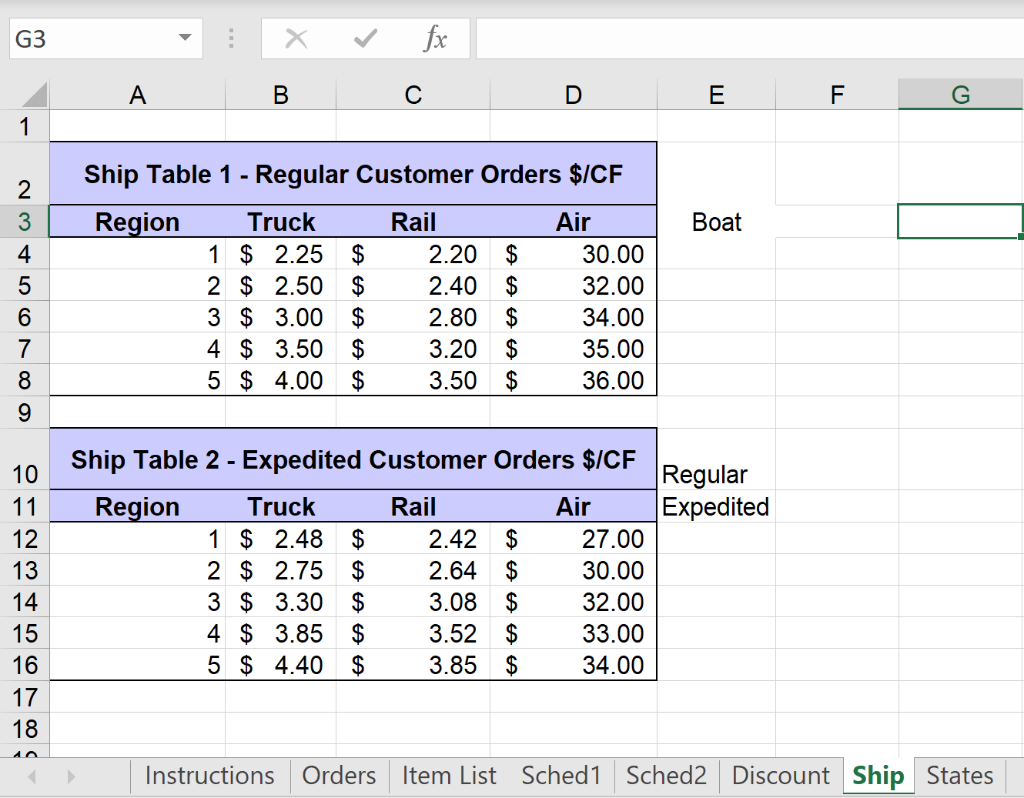Viewport: 1024px width, 798px height.
Task: Select the Sched1 sheet tab
Action: point(561,776)
